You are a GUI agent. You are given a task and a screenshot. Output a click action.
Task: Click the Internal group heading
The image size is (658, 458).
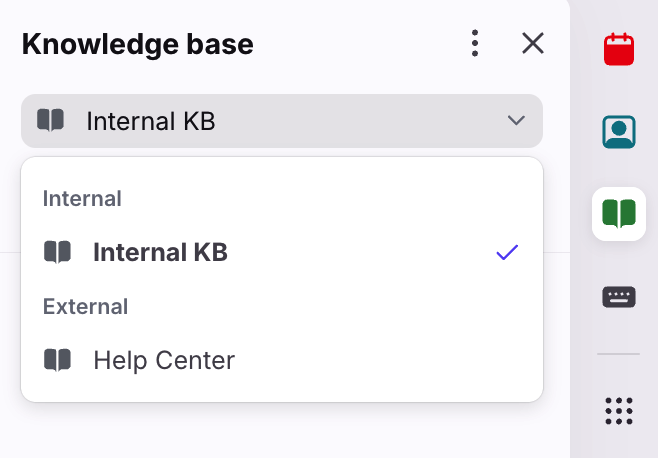tap(82, 199)
